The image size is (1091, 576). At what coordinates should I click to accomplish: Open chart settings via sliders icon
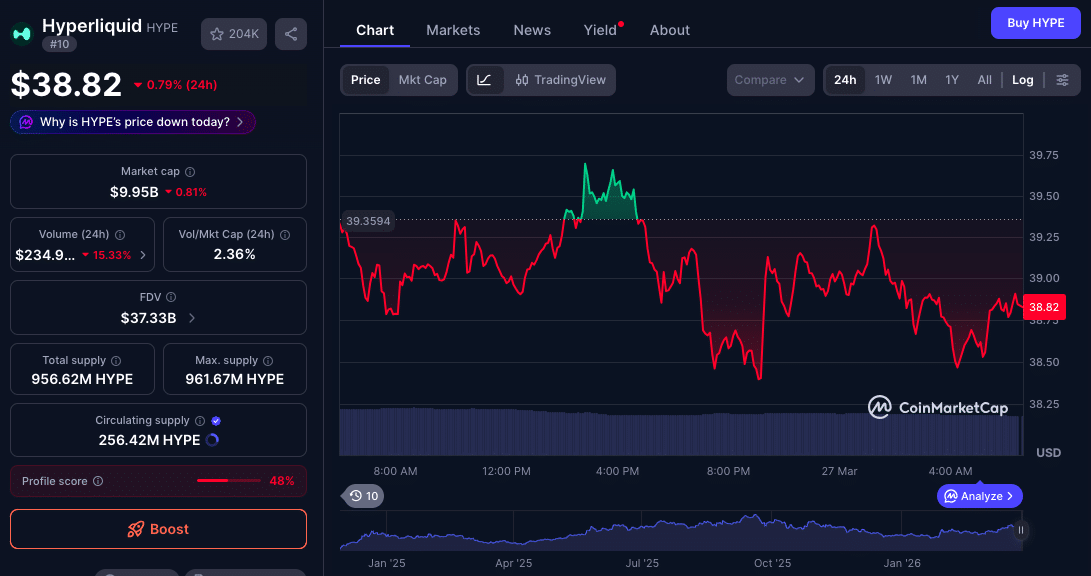pyautogui.click(x=1063, y=80)
